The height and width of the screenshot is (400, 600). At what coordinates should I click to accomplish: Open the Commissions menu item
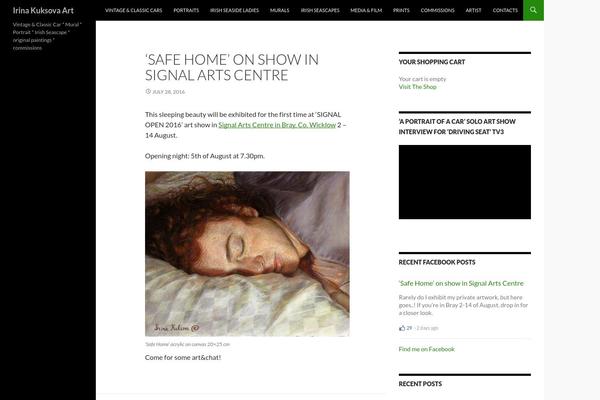437,10
